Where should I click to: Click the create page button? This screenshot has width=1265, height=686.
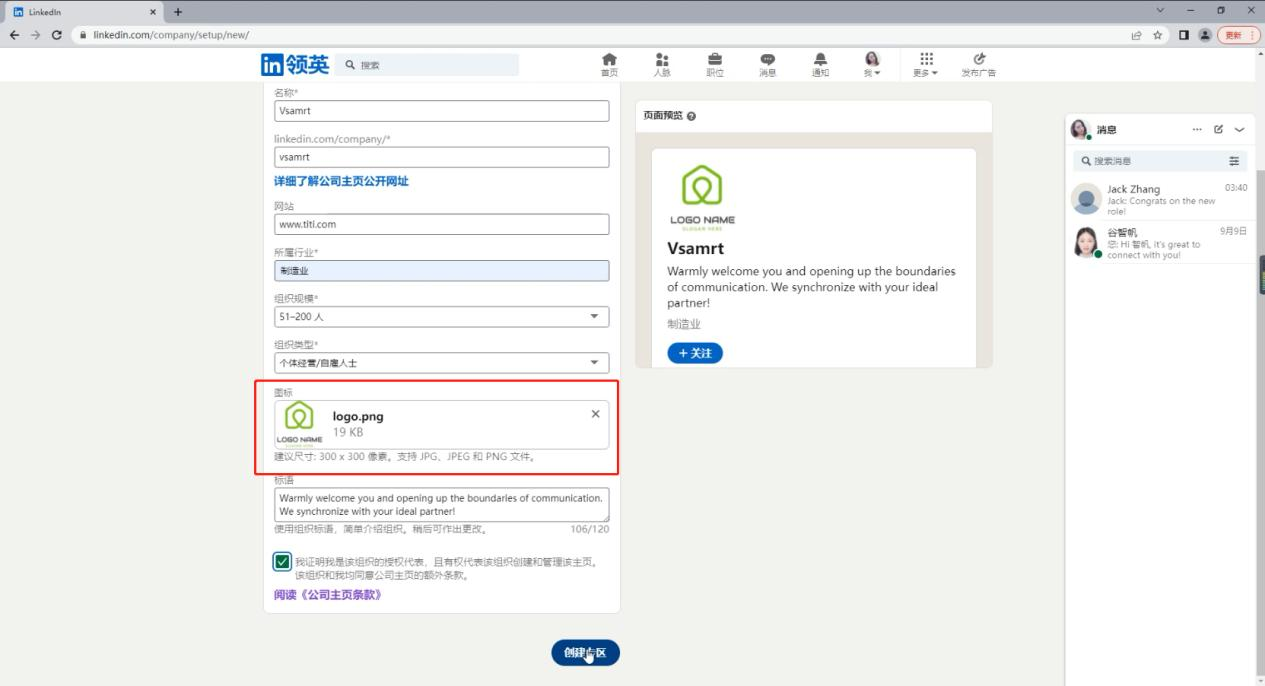(585, 653)
